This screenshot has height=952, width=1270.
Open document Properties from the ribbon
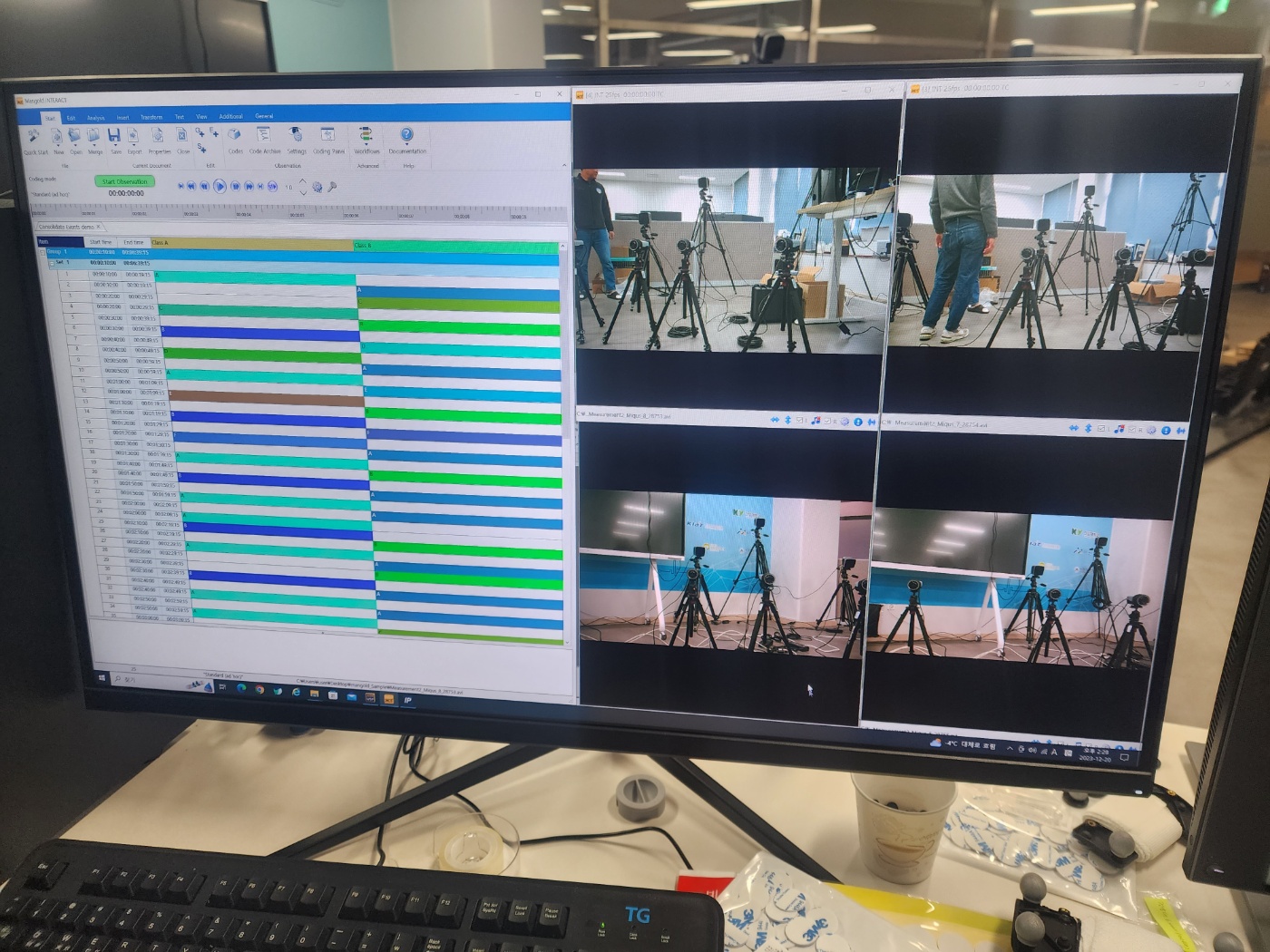[158, 135]
